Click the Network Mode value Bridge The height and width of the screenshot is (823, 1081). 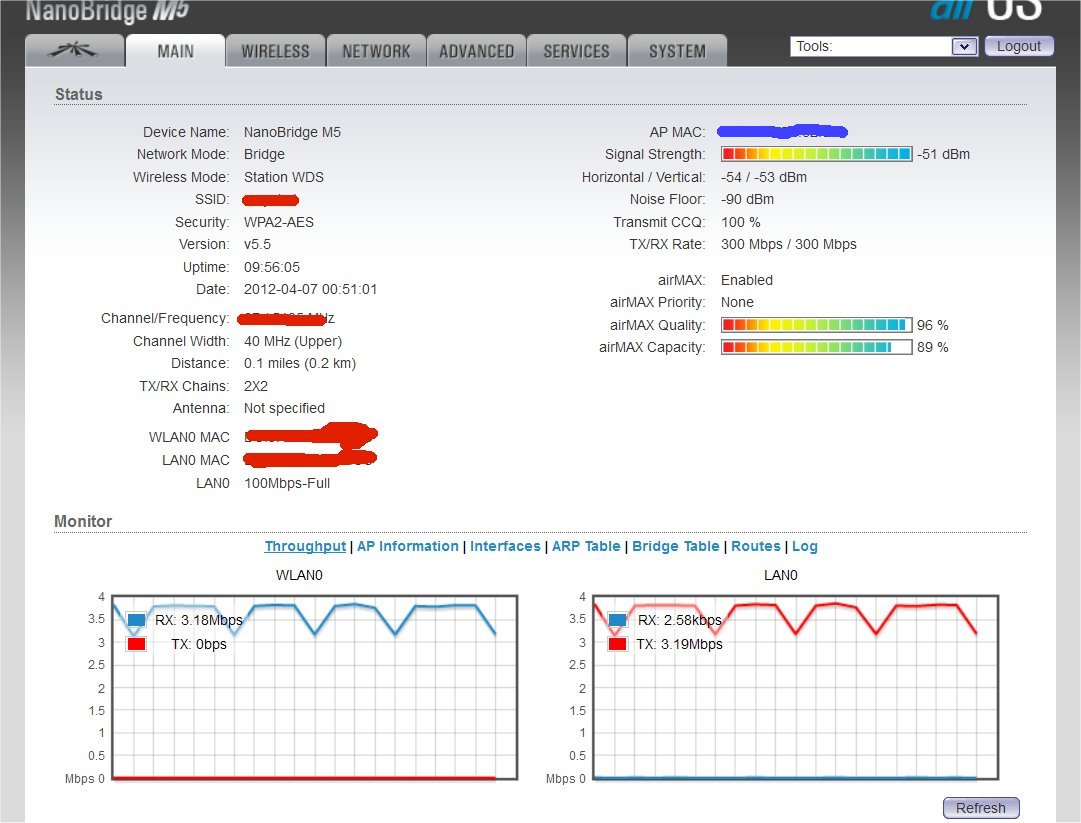(x=264, y=154)
